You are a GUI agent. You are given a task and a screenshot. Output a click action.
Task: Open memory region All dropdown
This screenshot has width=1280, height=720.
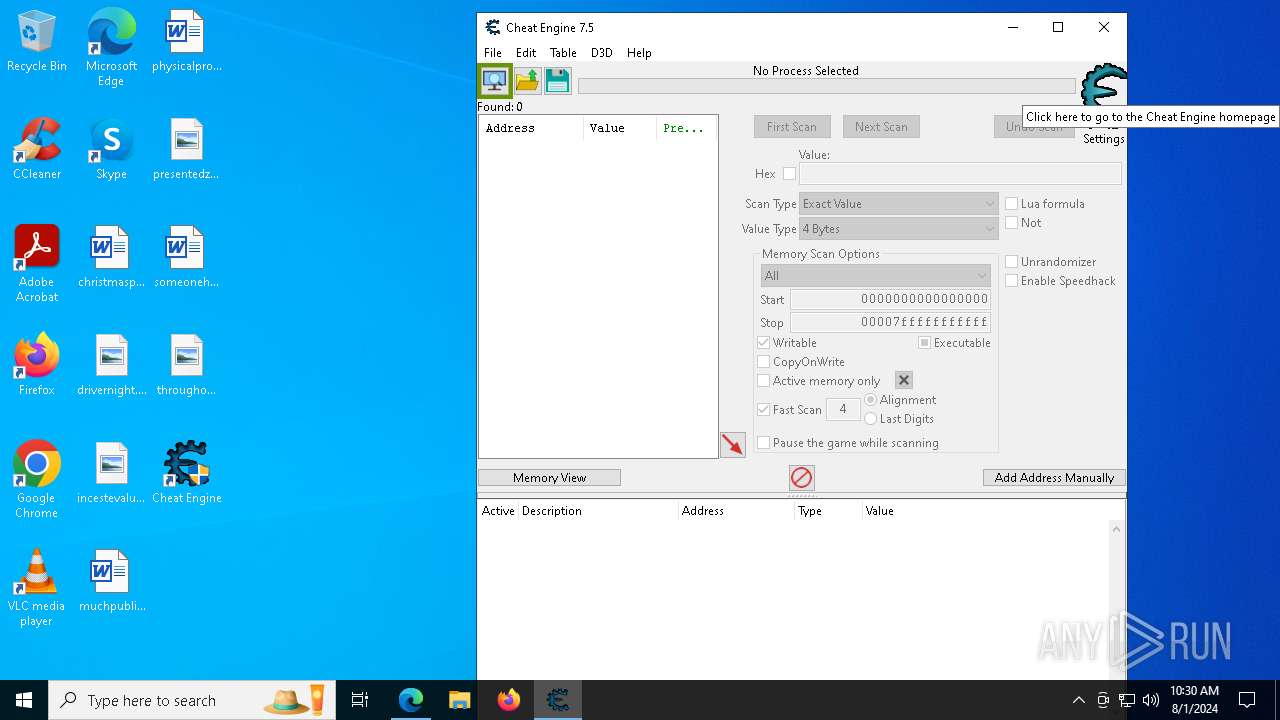point(876,276)
